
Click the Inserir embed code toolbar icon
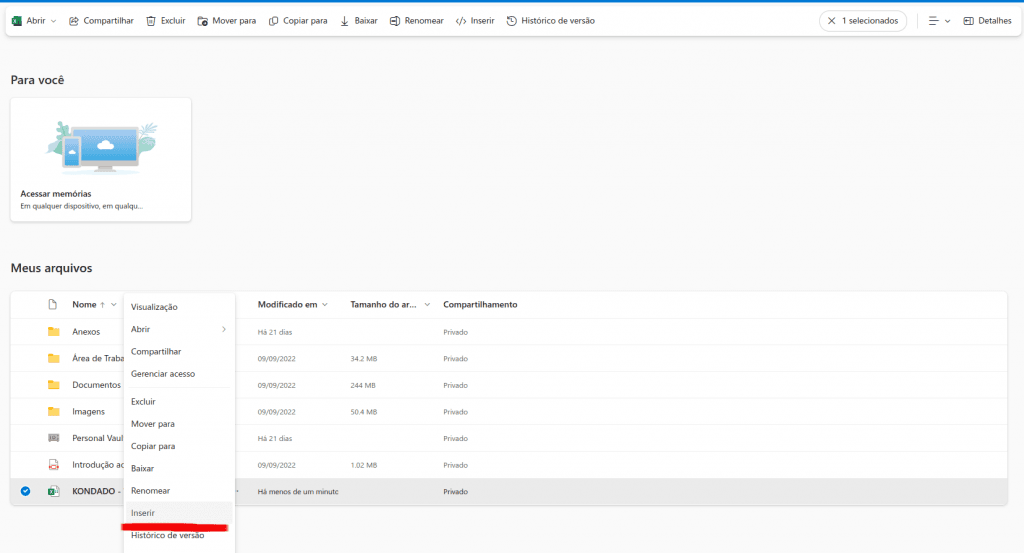click(x=460, y=21)
